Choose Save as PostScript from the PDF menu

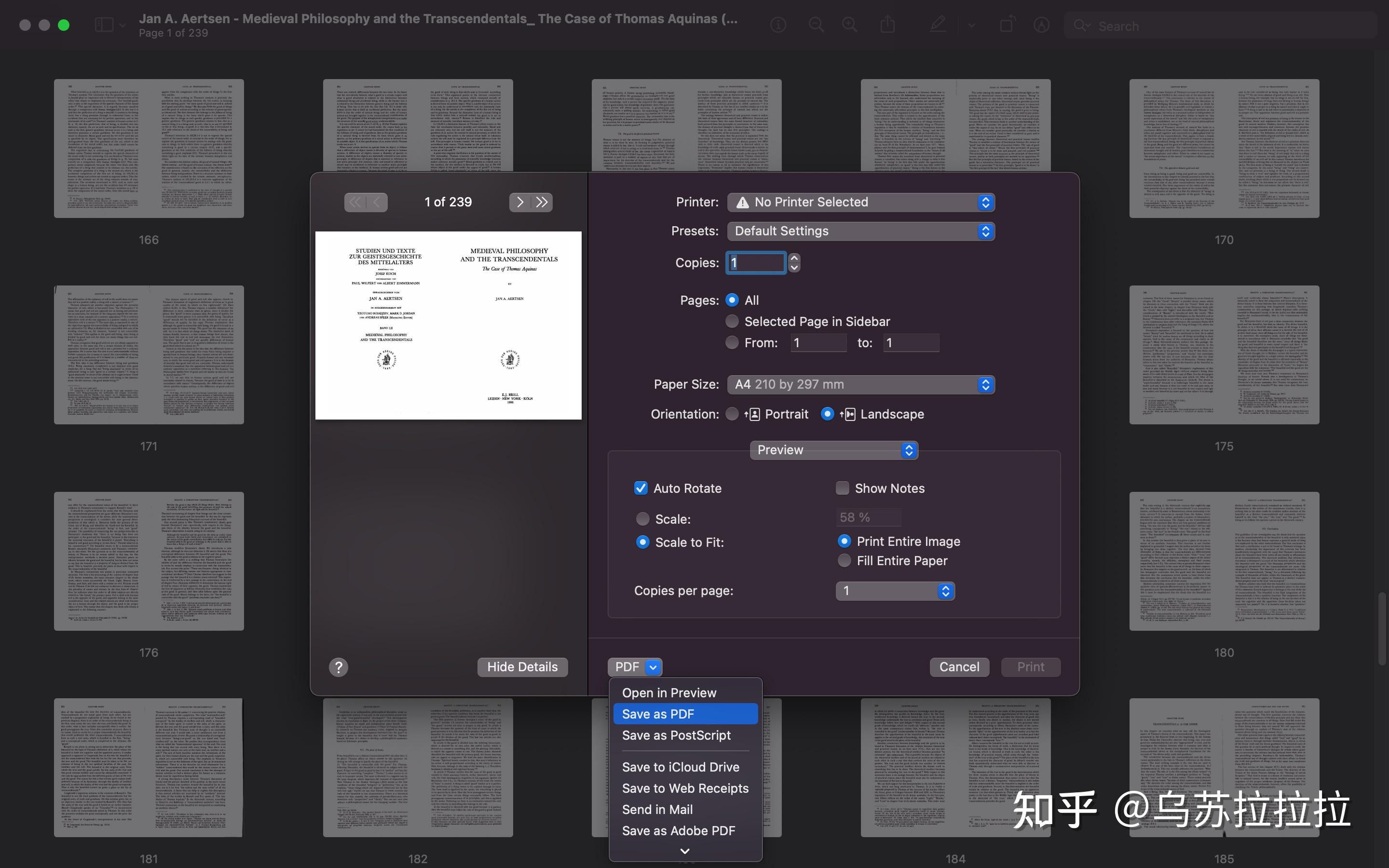676,735
